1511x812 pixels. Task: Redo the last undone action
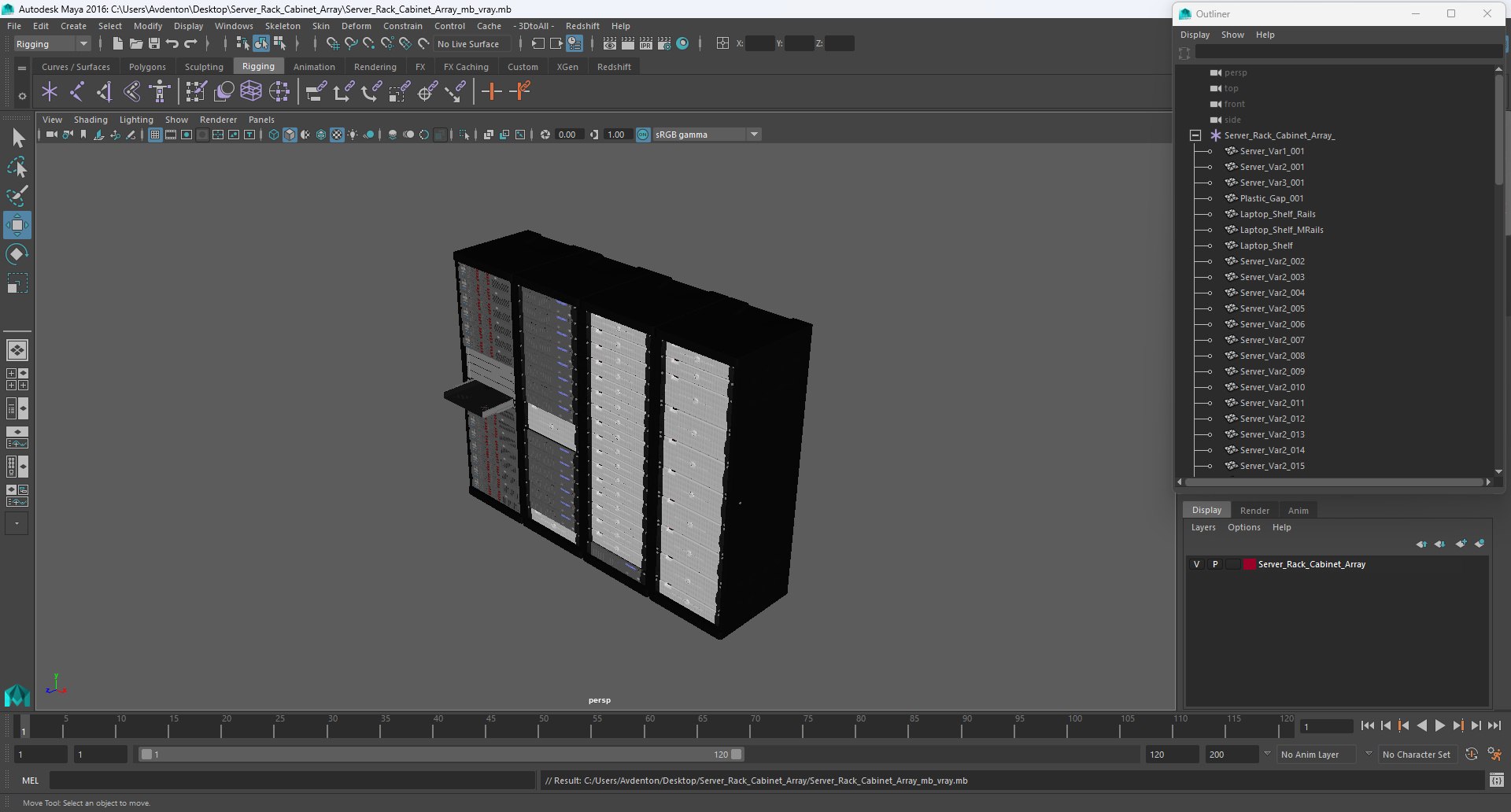click(x=190, y=44)
